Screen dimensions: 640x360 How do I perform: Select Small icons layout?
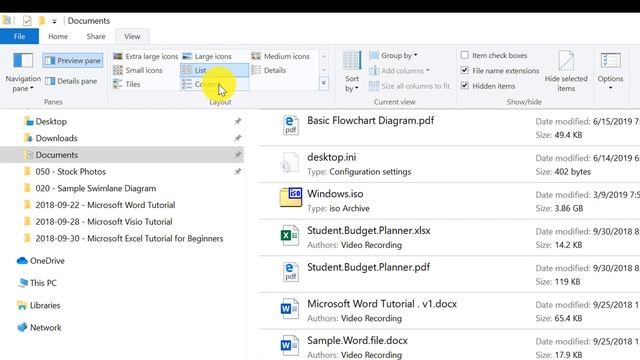[x=138, y=70]
